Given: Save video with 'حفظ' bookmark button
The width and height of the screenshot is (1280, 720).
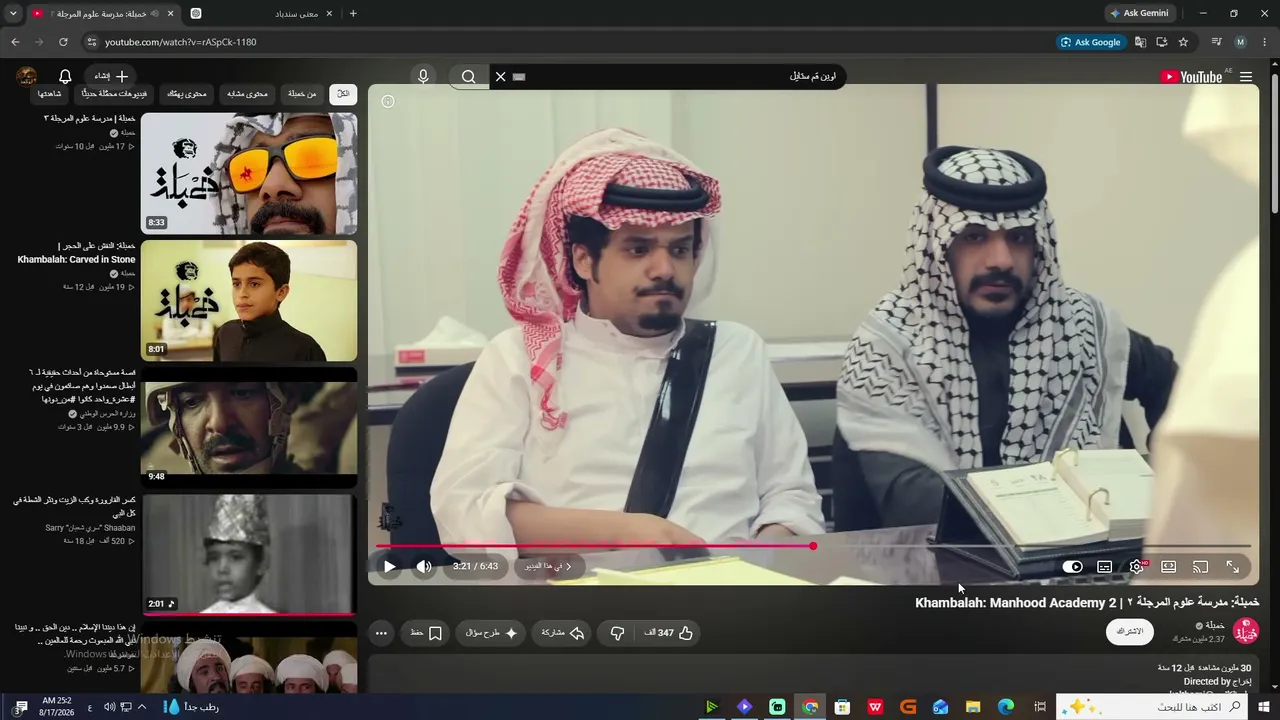Looking at the screenshot, I should click(427, 633).
